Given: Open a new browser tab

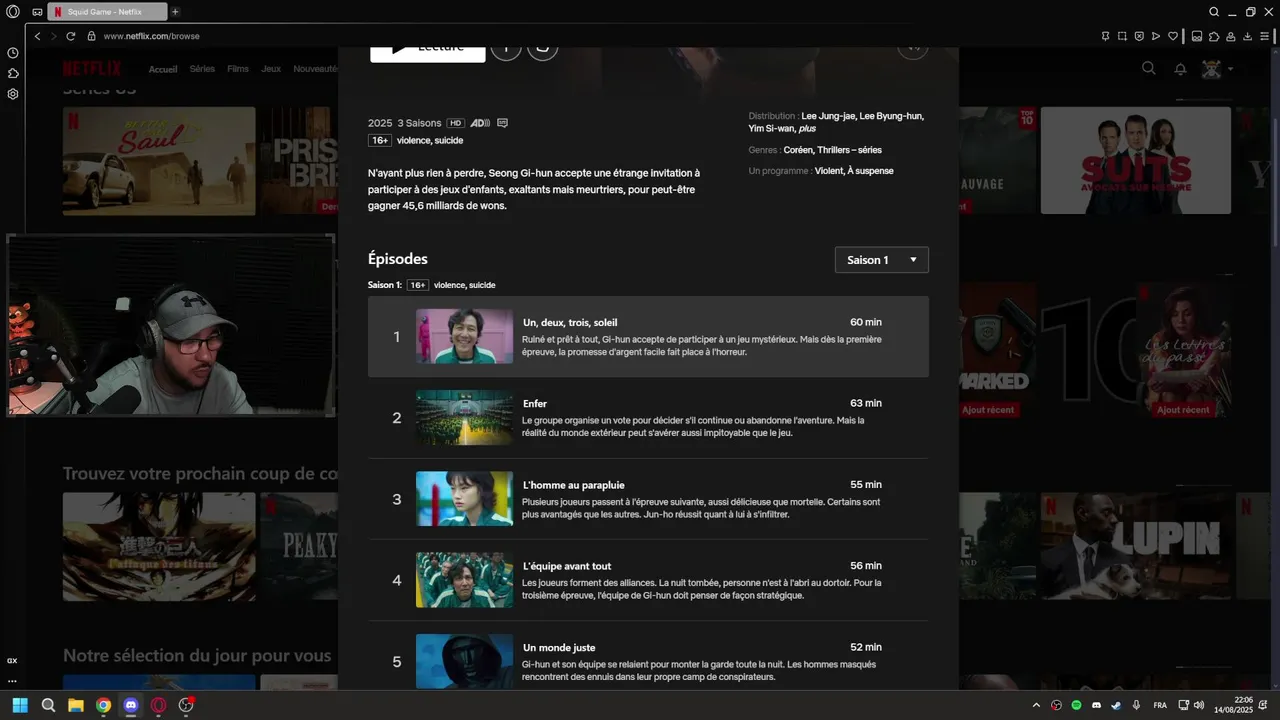Looking at the screenshot, I should [x=175, y=12].
